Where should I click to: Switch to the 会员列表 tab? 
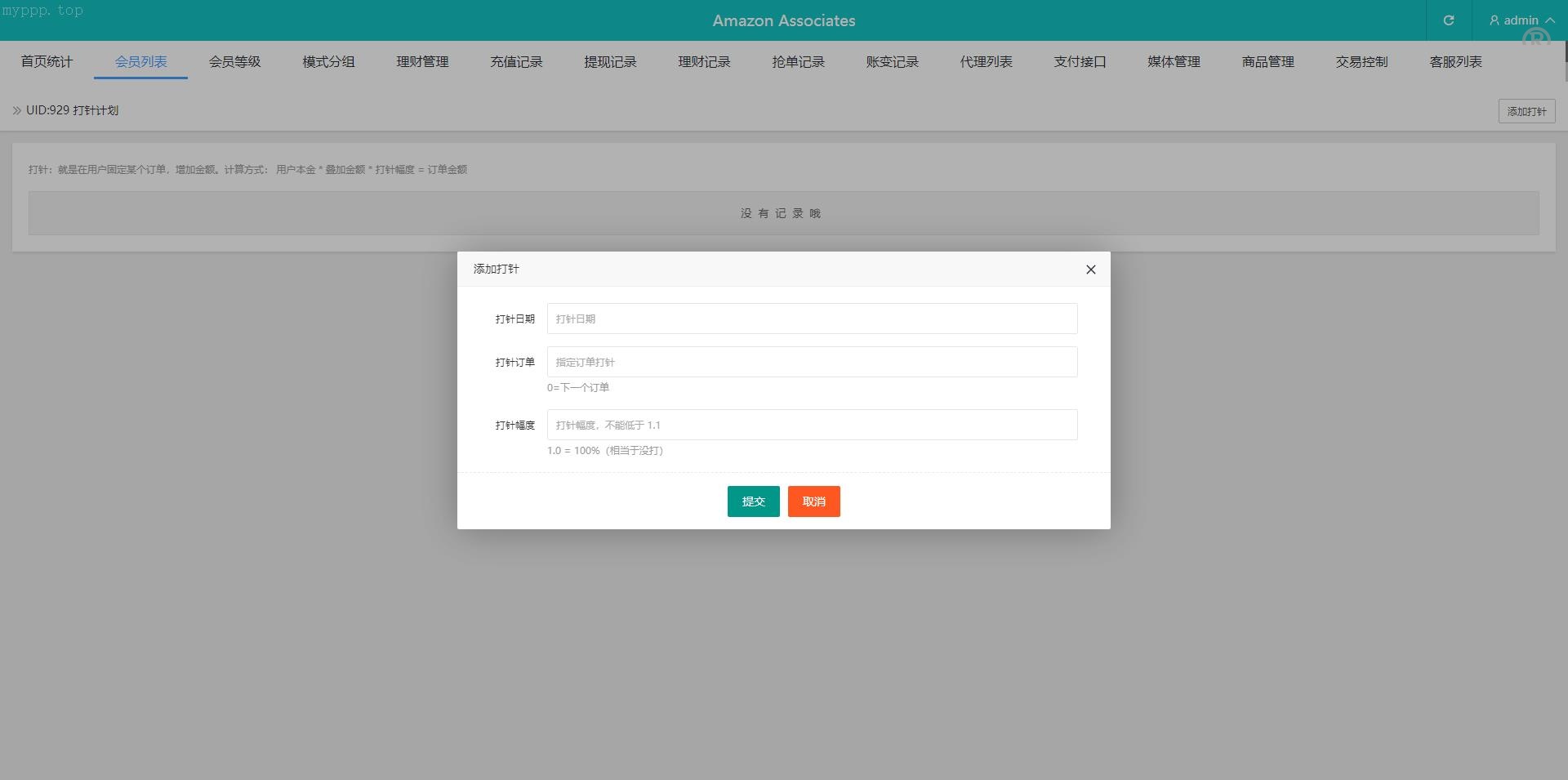[140, 62]
